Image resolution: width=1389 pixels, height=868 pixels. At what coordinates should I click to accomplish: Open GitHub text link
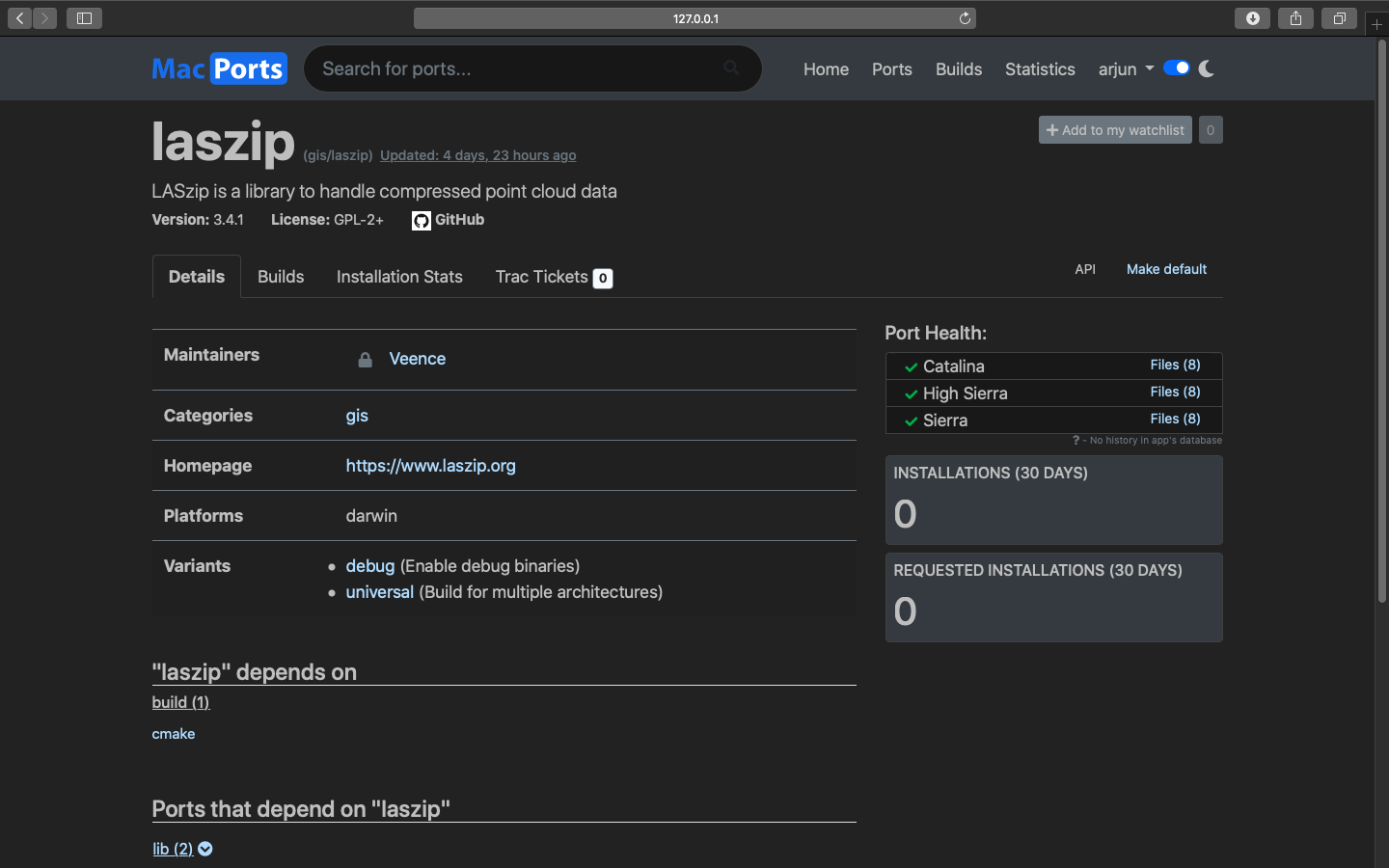pos(459,220)
